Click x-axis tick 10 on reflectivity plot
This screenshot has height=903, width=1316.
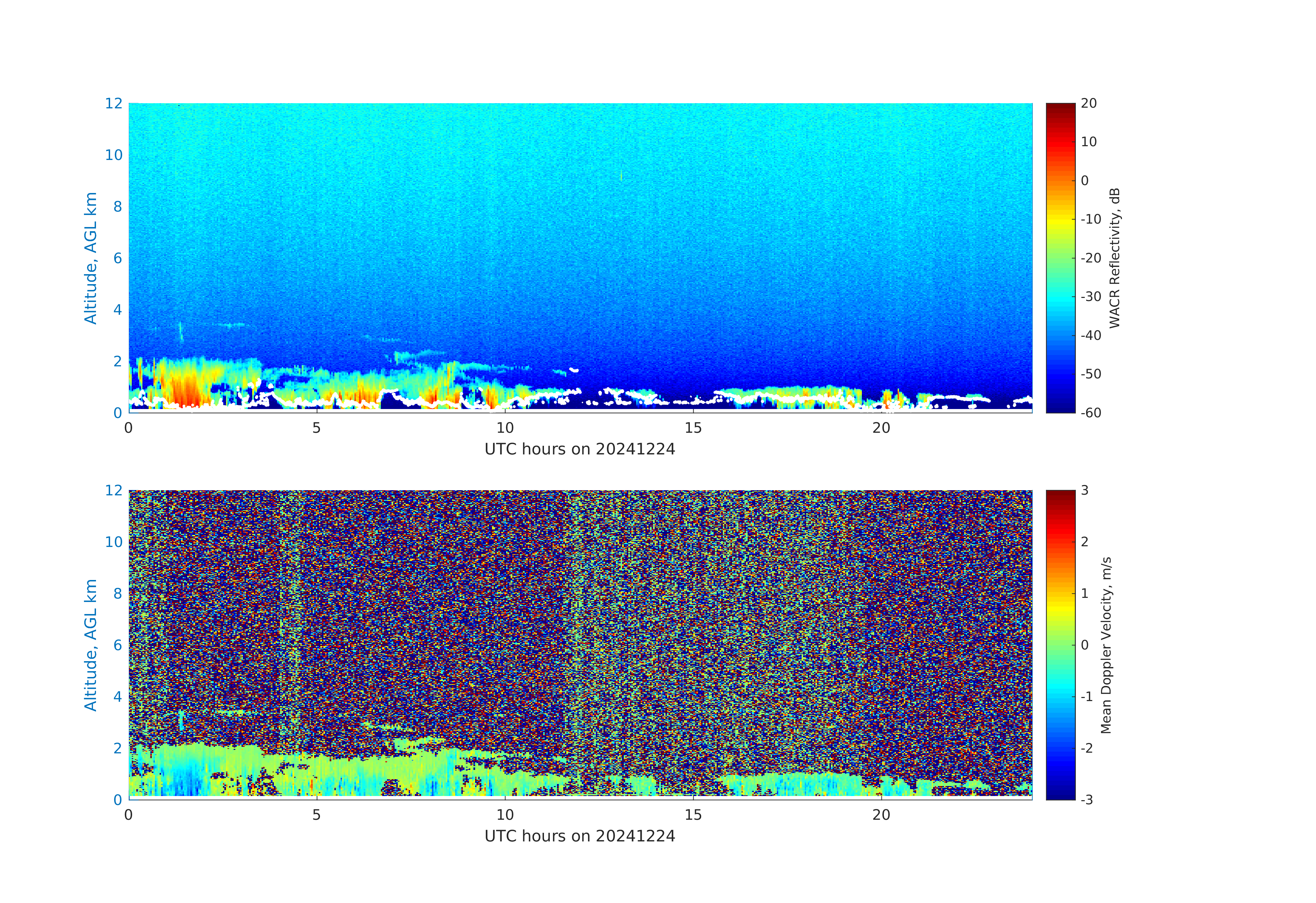click(505, 428)
